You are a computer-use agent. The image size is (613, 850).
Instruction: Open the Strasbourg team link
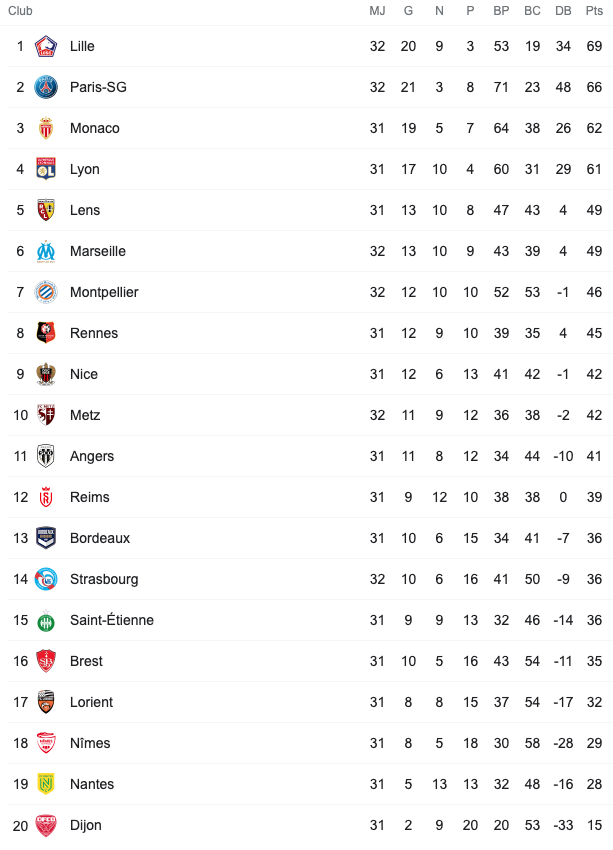click(104, 579)
